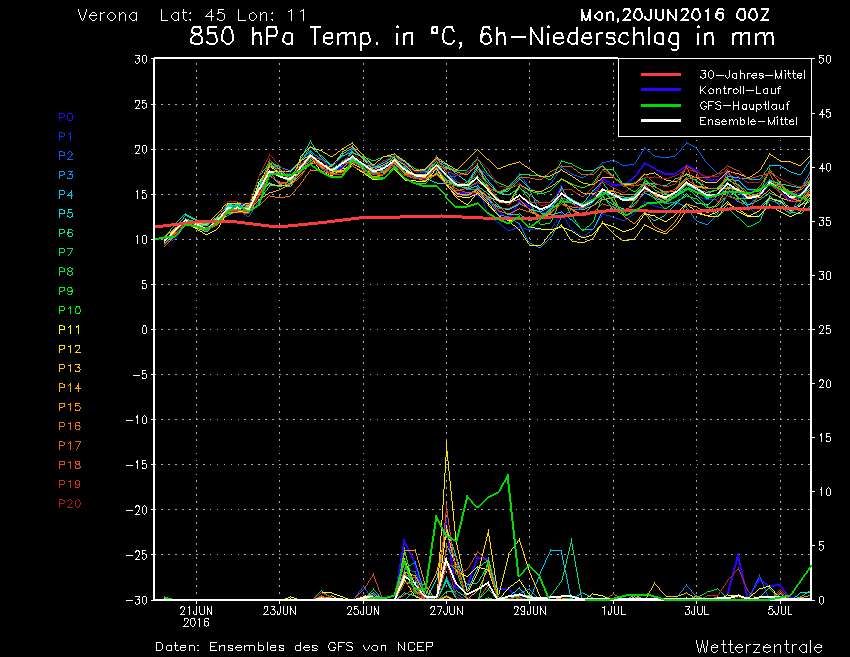Click the P16 ensemble member label
The height and width of the screenshot is (657, 850).
coord(70,426)
